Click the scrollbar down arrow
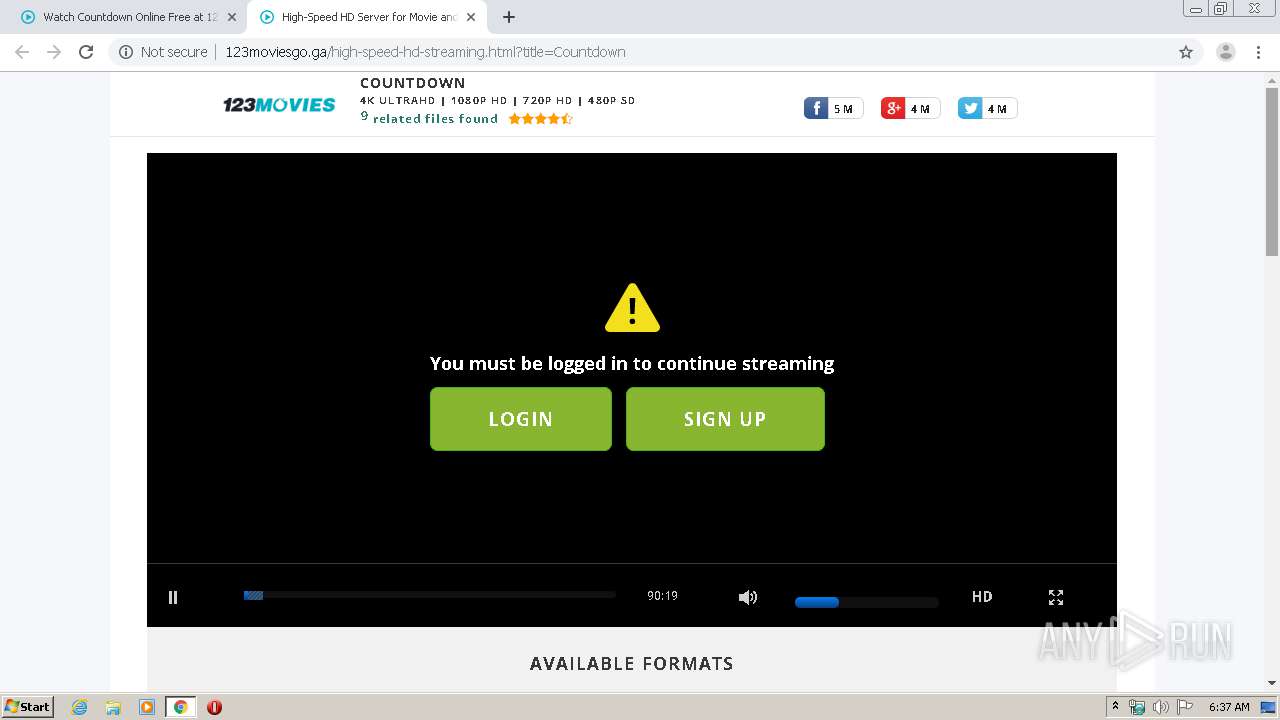1280x720 pixels. (x=1272, y=684)
